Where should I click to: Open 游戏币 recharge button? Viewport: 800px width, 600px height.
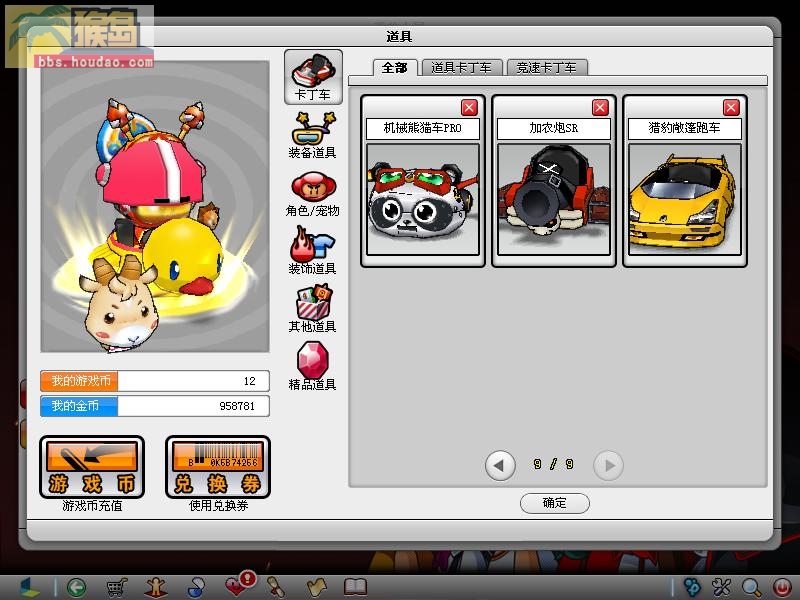pyautogui.click(x=92, y=467)
